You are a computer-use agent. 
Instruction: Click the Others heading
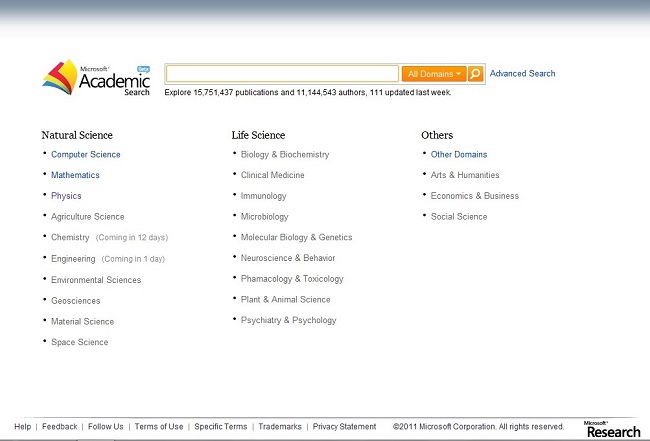[437, 135]
